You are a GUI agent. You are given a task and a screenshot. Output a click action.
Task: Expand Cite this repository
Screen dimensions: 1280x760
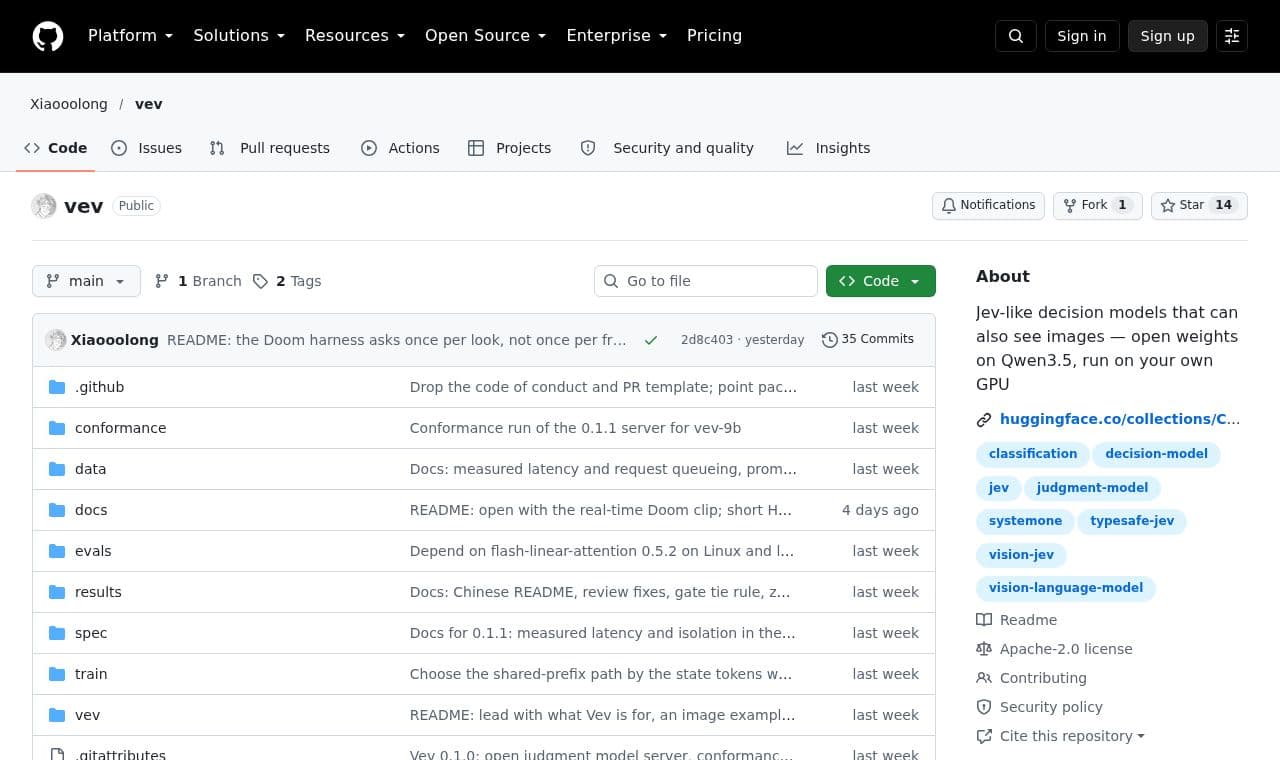pyautogui.click(x=1061, y=736)
